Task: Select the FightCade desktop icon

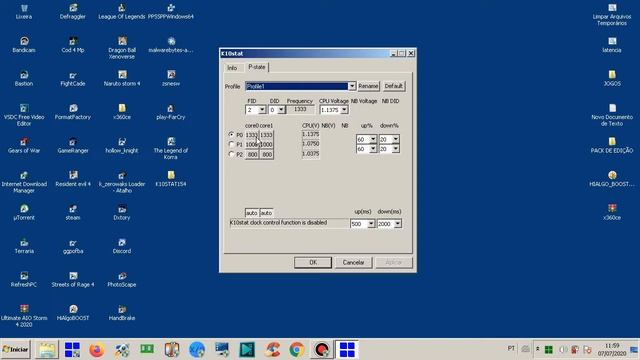Action: (73, 78)
